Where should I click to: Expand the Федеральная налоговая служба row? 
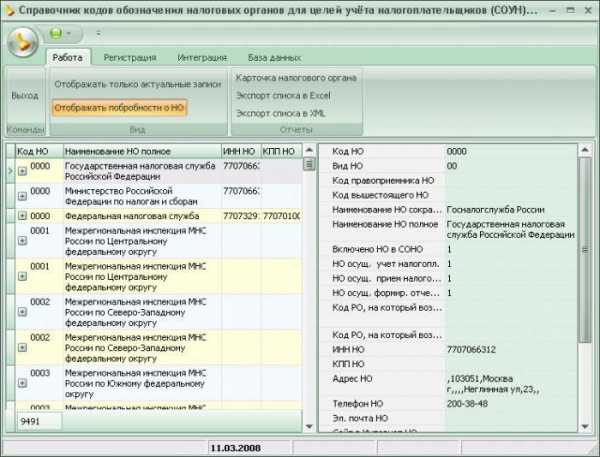tap(22, 216)
